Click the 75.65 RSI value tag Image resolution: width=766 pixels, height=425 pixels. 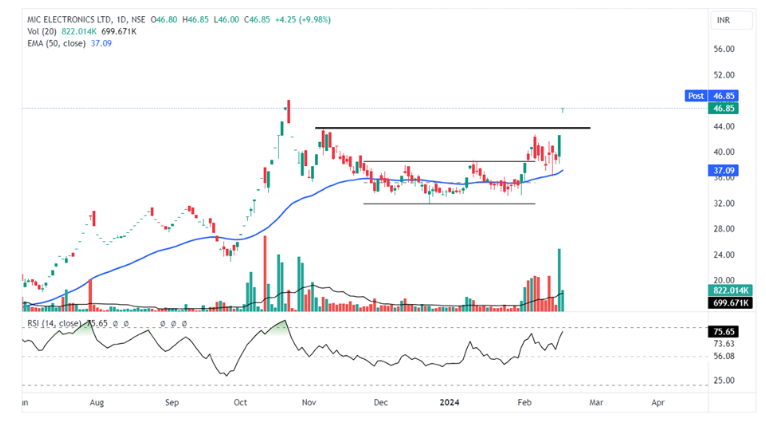tap(724, 330)
